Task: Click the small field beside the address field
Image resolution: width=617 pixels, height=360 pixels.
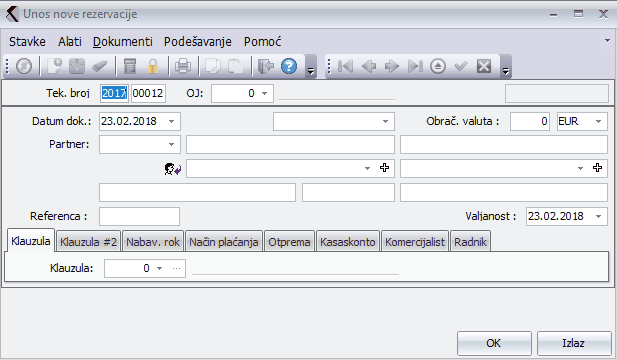Action: click(348, 193)
